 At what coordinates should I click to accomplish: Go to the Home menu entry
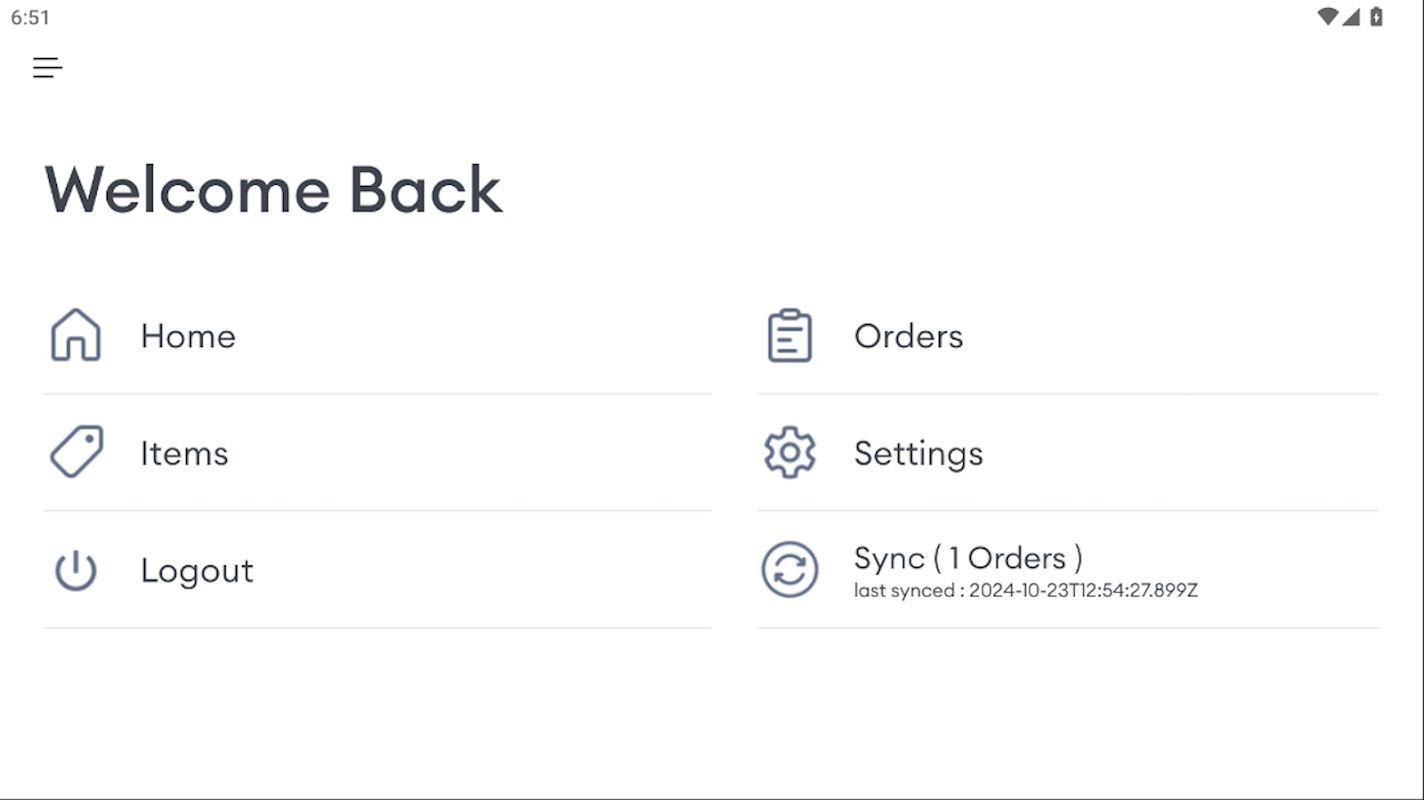pyautogui.click(x=188, y=336)
